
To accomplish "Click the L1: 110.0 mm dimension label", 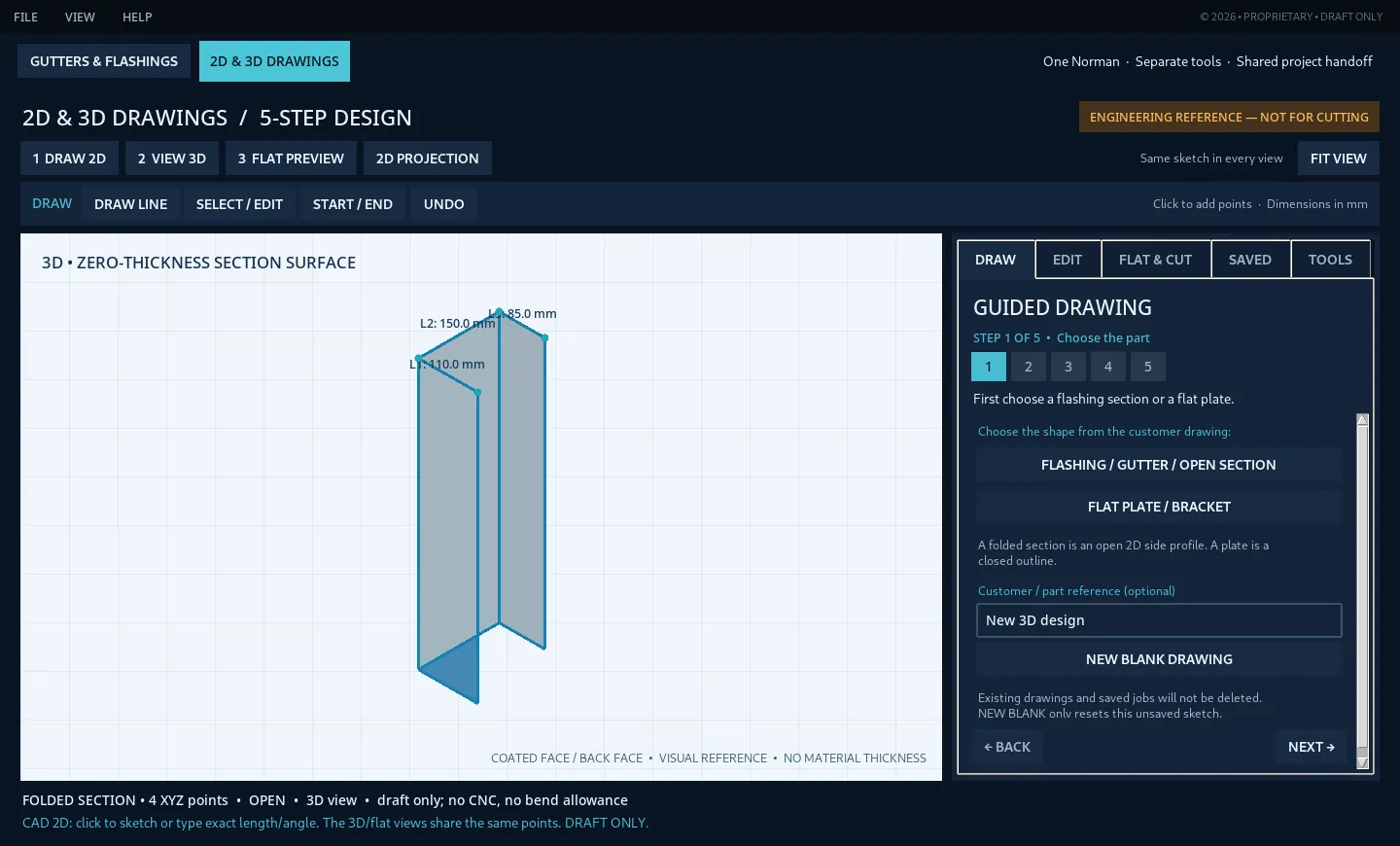I will [x=446, y=365].
